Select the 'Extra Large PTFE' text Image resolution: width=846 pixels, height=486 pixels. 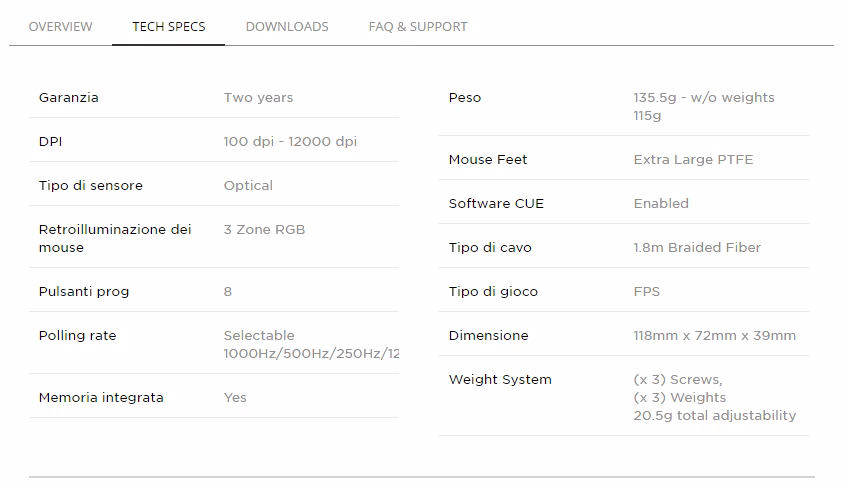(x=693, y=160)
